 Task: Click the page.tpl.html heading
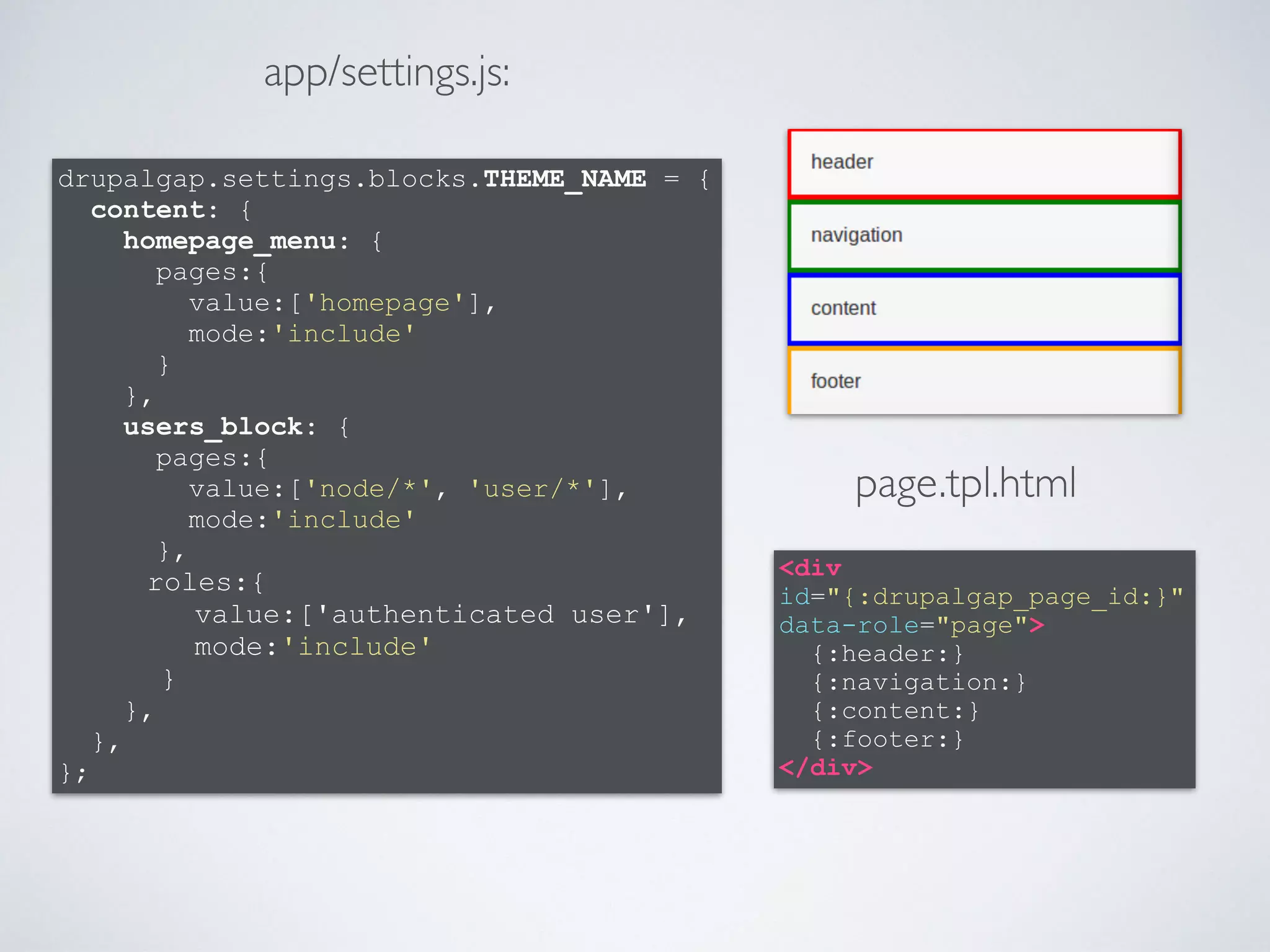(965, 484)
